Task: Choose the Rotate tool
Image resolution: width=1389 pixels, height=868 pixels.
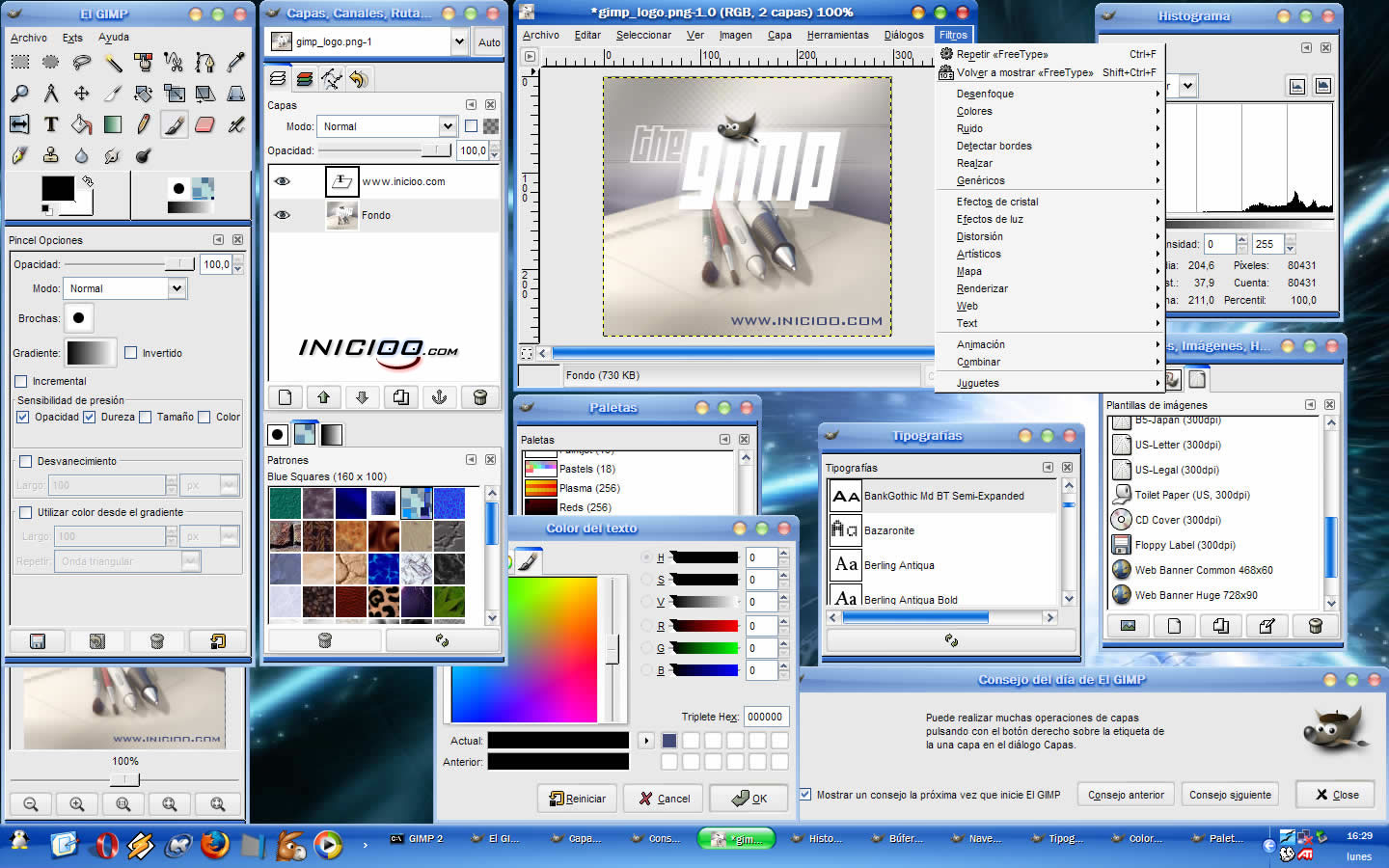Action: click(144, 94)
